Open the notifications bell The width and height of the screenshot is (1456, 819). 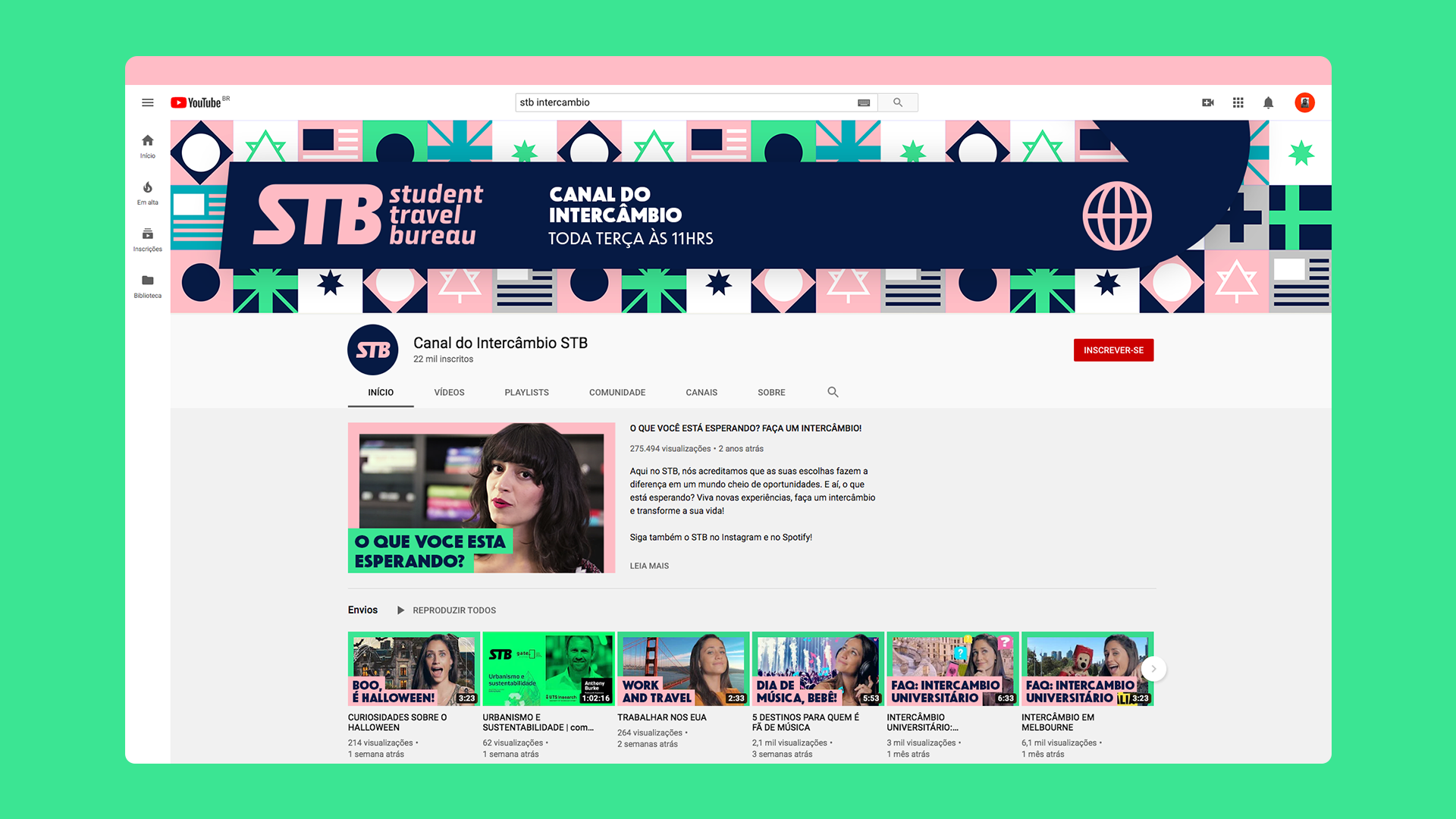pyautogui.click(x=1268, y=102)
